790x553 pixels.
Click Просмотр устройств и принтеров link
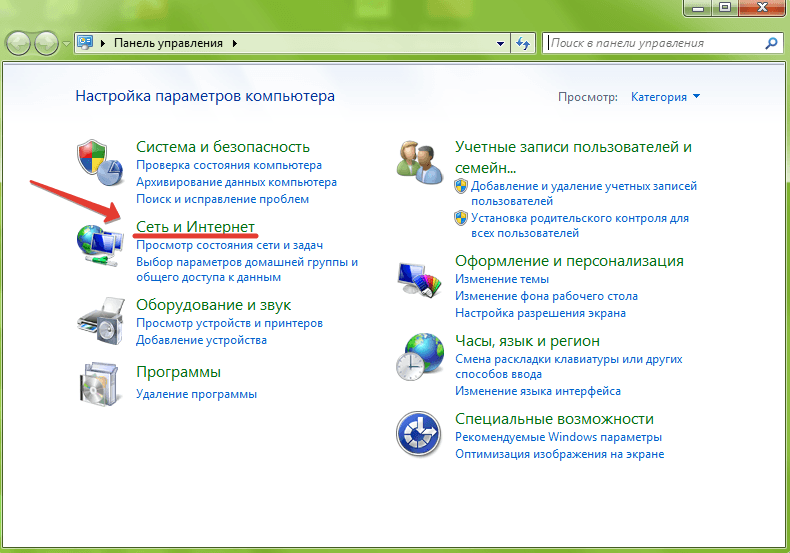pos(229,323)
